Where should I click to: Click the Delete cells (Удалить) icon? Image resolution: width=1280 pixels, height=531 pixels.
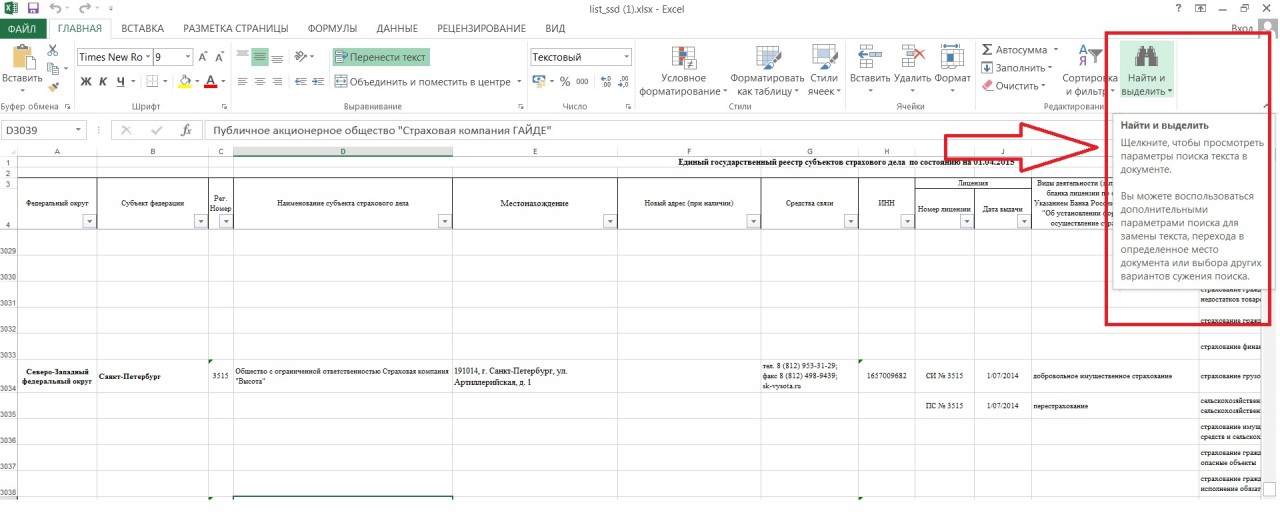click(x=911, y=56)
